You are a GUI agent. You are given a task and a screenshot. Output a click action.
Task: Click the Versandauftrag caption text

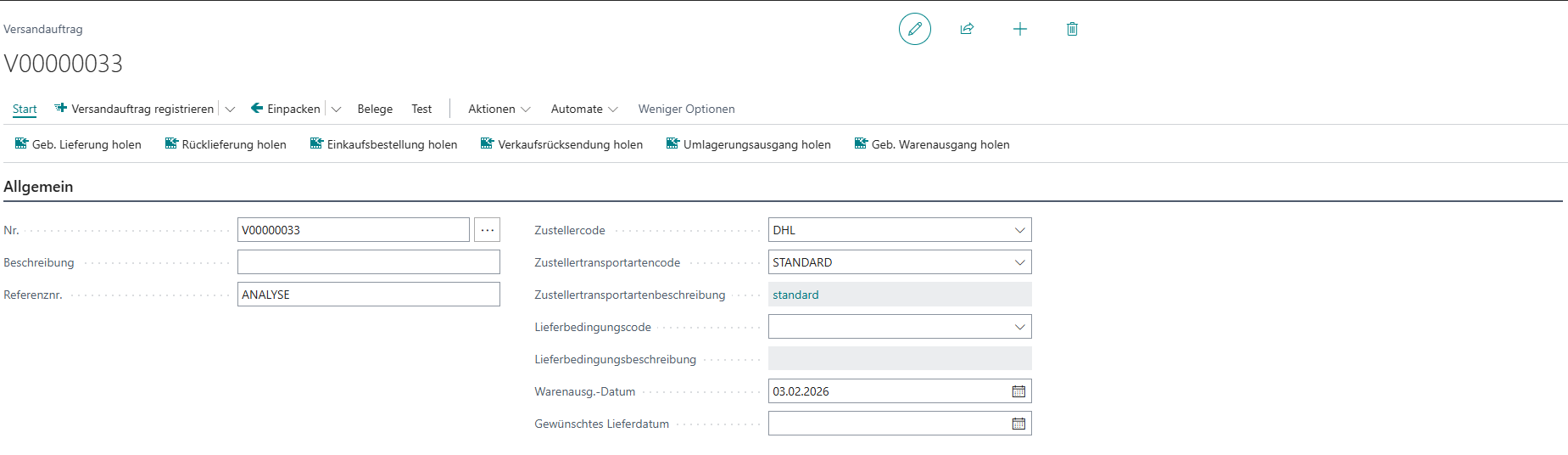tap(43, 29)
